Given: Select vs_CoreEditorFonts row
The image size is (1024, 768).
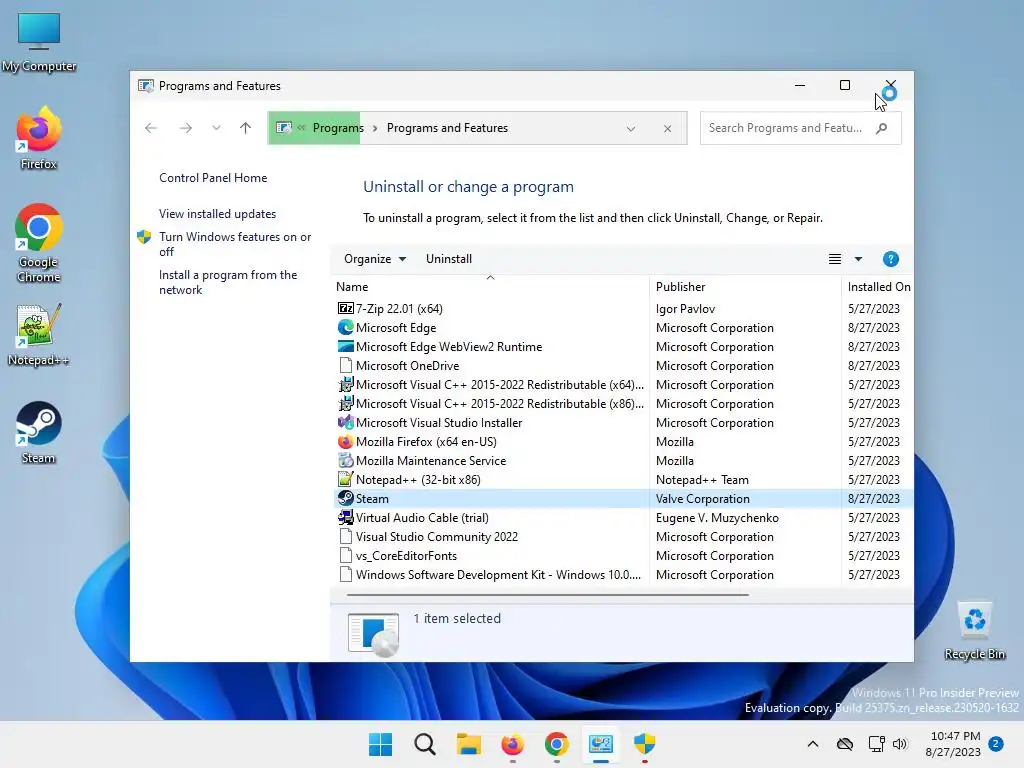Looking at the screenshot, I should [622, 556].
